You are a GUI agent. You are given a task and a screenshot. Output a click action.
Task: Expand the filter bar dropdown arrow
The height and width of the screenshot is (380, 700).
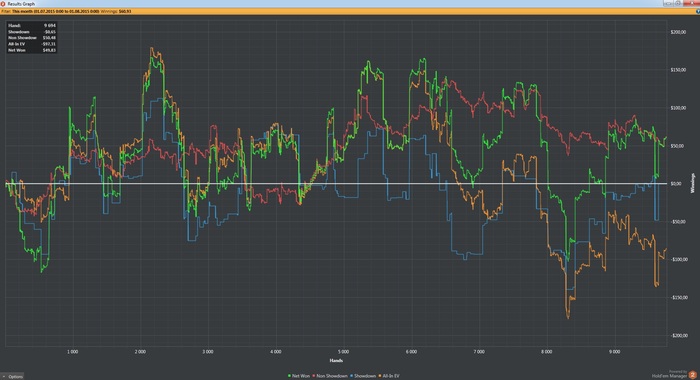(x=697, y=11)
